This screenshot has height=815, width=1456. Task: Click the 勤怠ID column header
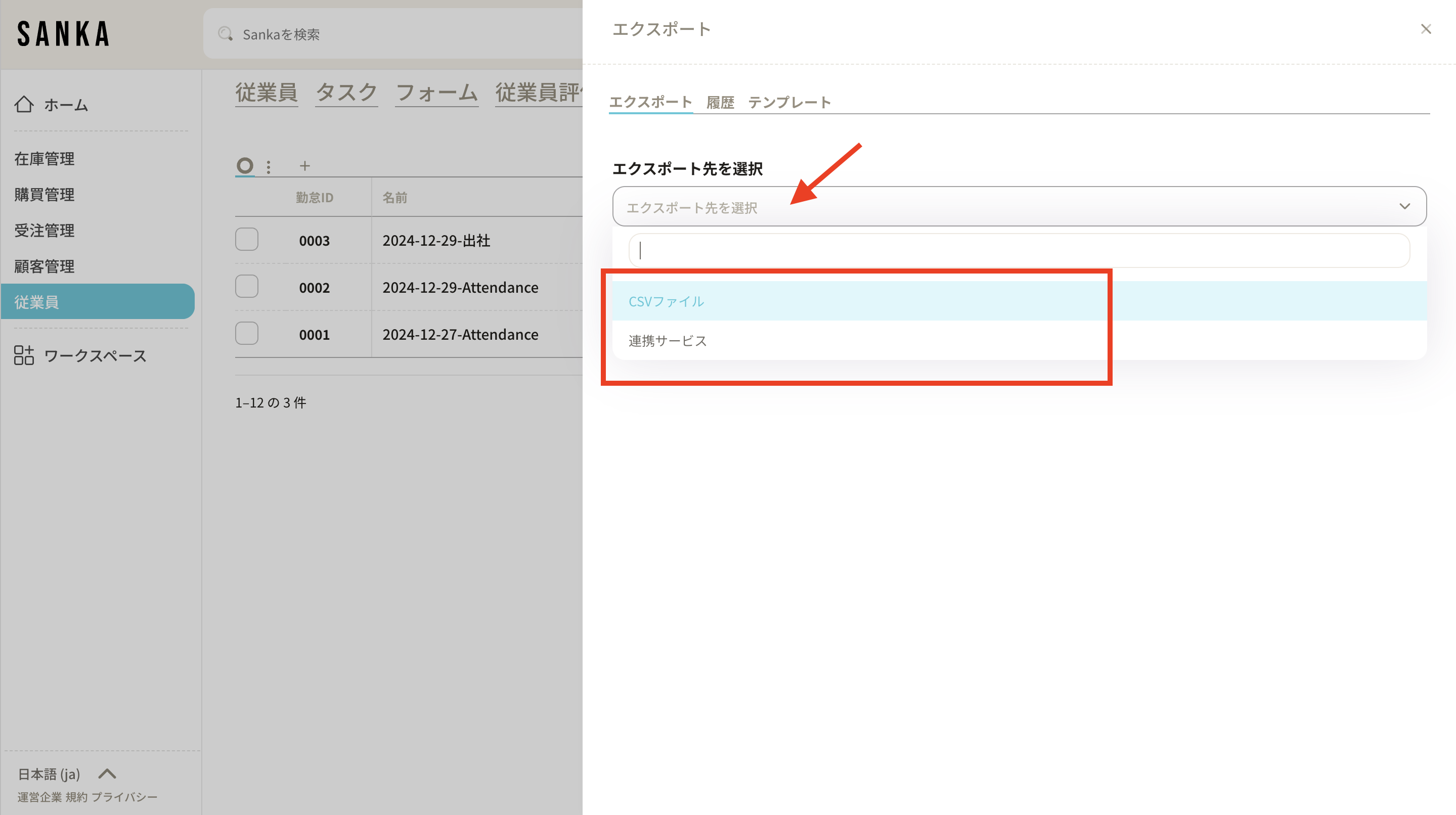click(x=315, y=197)
